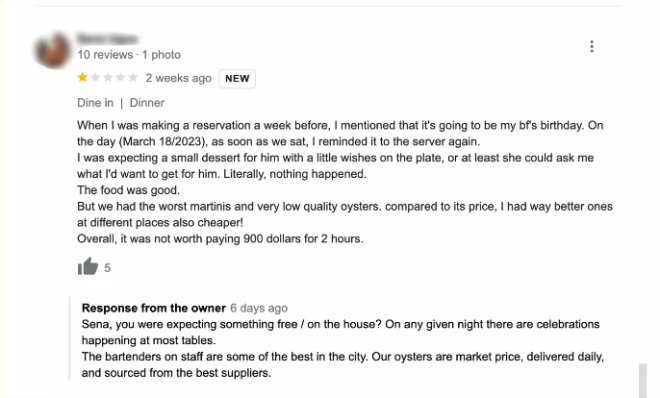Open the '10 reviews · 1 photo' link
660x398 pixels.
129,55
